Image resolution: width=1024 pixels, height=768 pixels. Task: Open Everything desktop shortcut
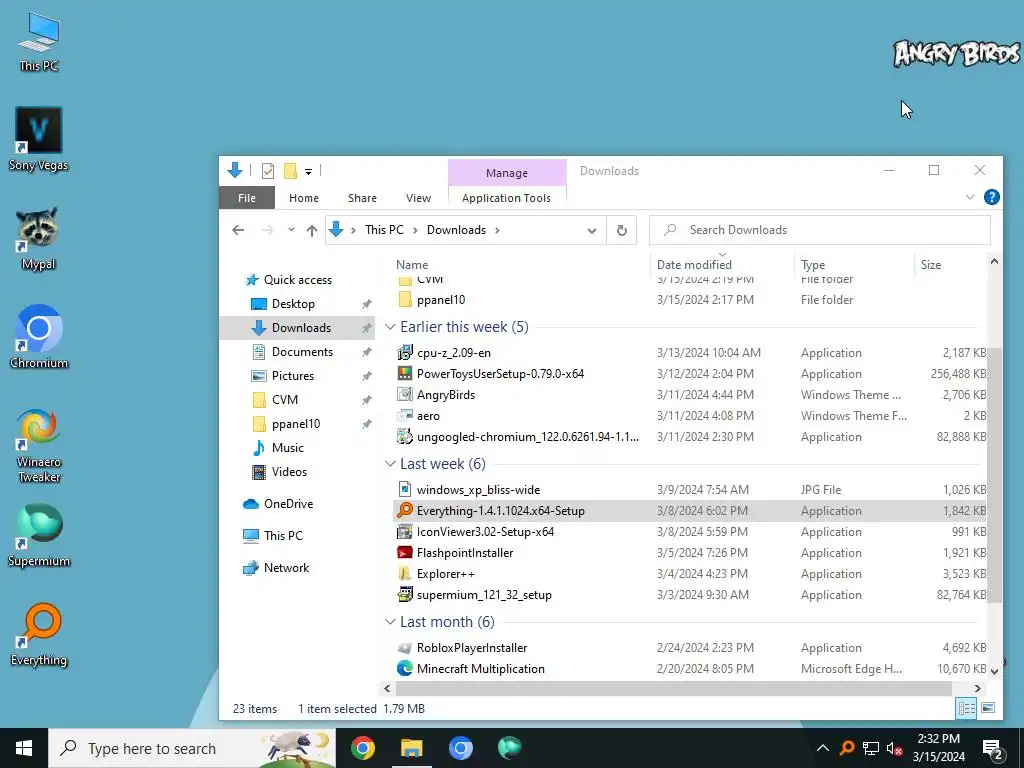[39, 635]
